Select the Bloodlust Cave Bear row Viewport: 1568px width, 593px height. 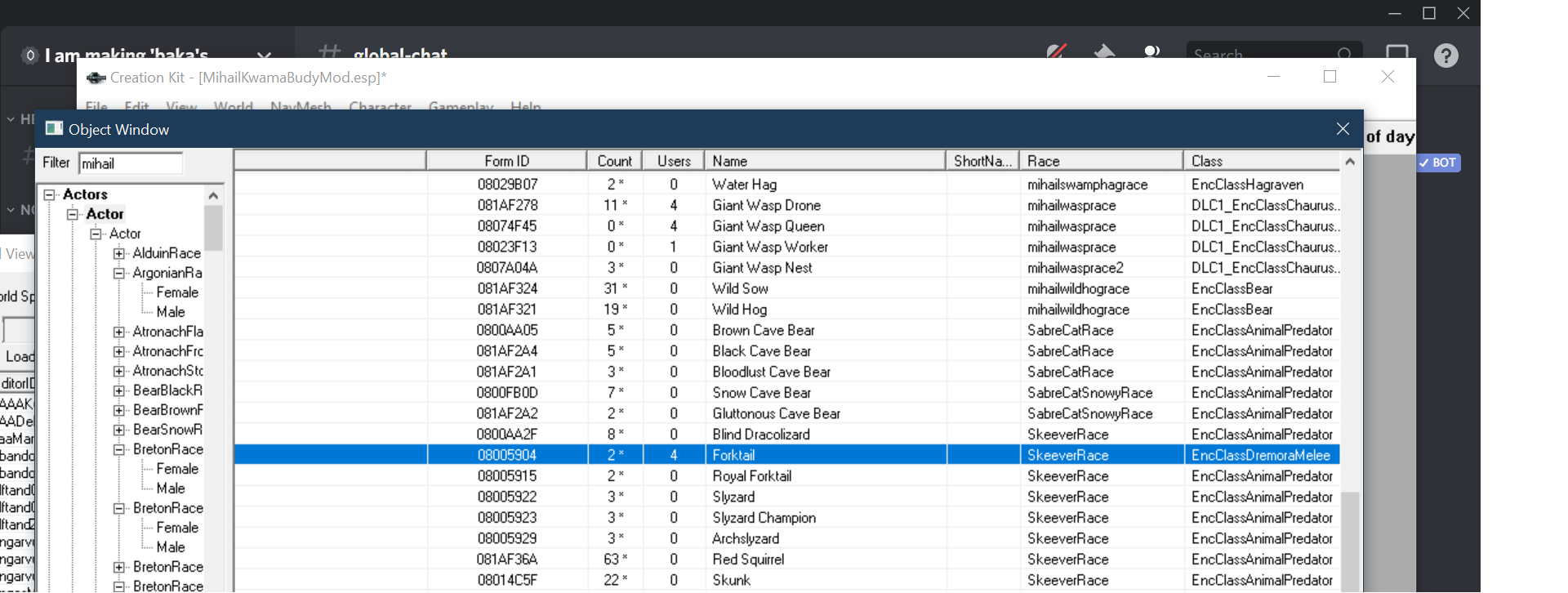pos(787,372)
